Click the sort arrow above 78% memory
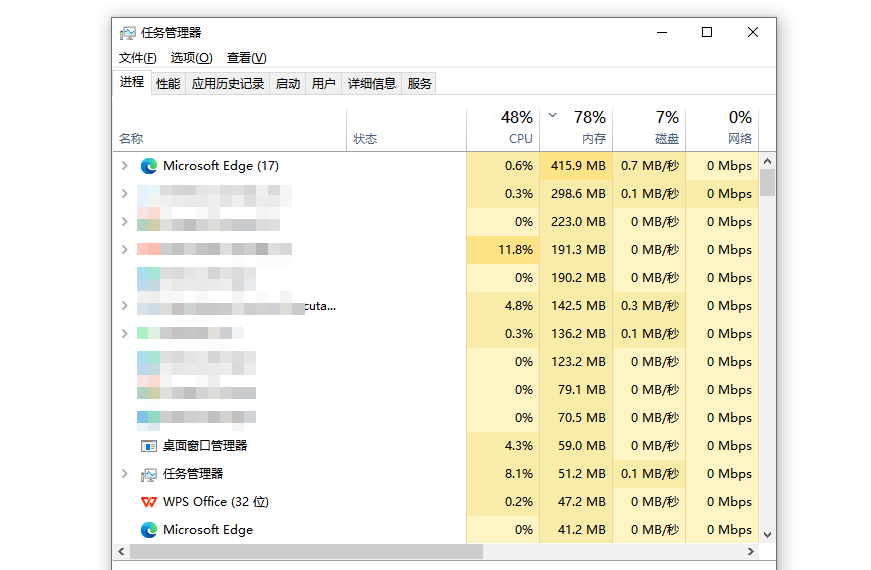Viewport: 871px width, 570px height. pos(553,116)
